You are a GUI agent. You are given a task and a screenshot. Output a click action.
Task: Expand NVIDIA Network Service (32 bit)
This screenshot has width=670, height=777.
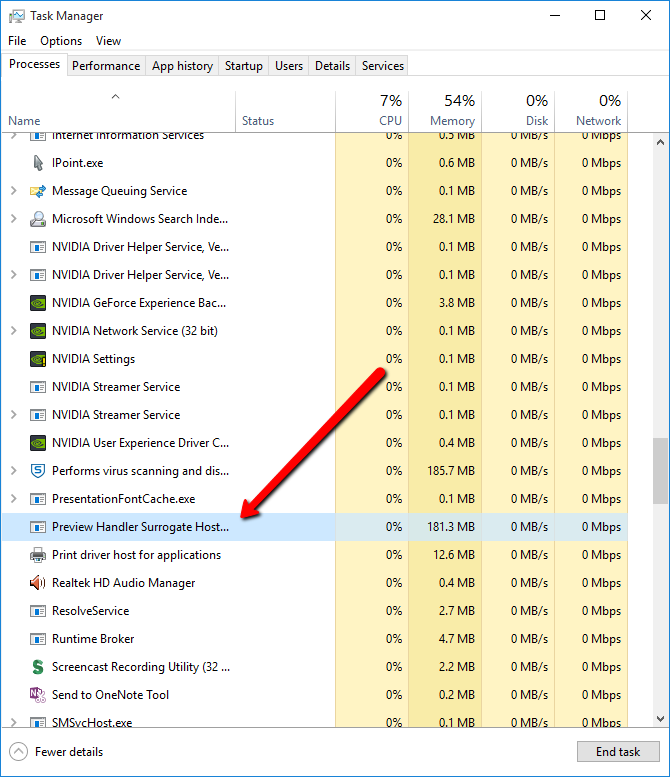tap(14, 331)
